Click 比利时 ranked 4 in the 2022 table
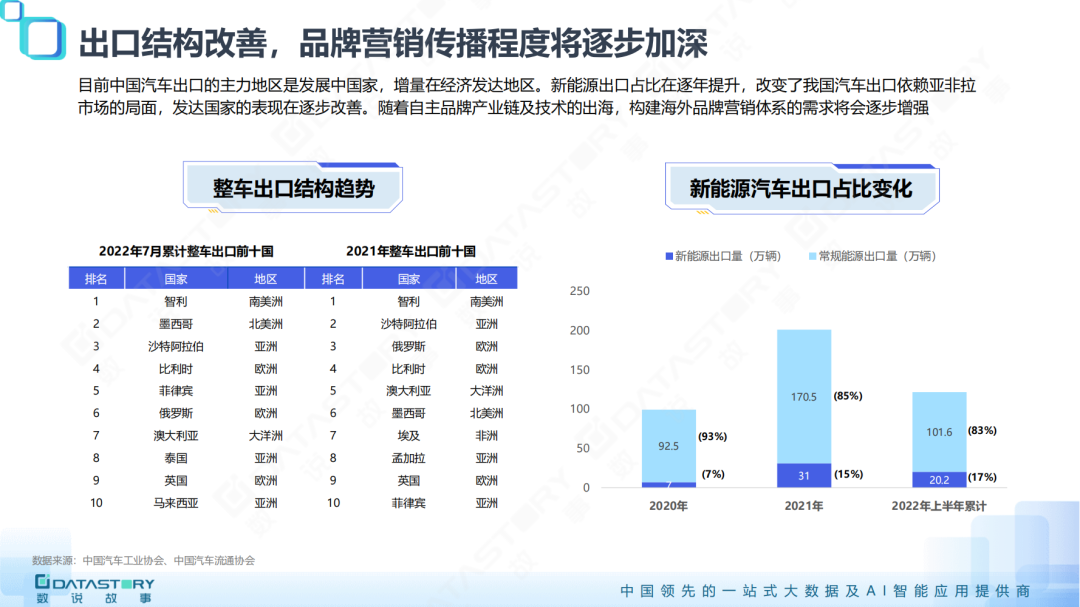The height and width of the screenshot is (607, 1080). tap(176, 369)
